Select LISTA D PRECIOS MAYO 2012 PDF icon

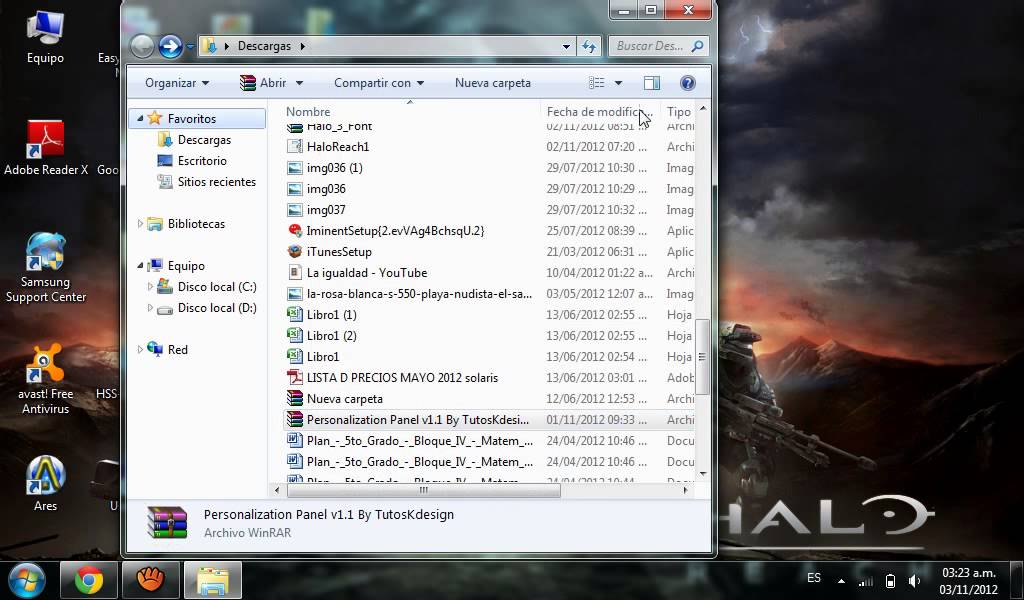click(295, 377)
